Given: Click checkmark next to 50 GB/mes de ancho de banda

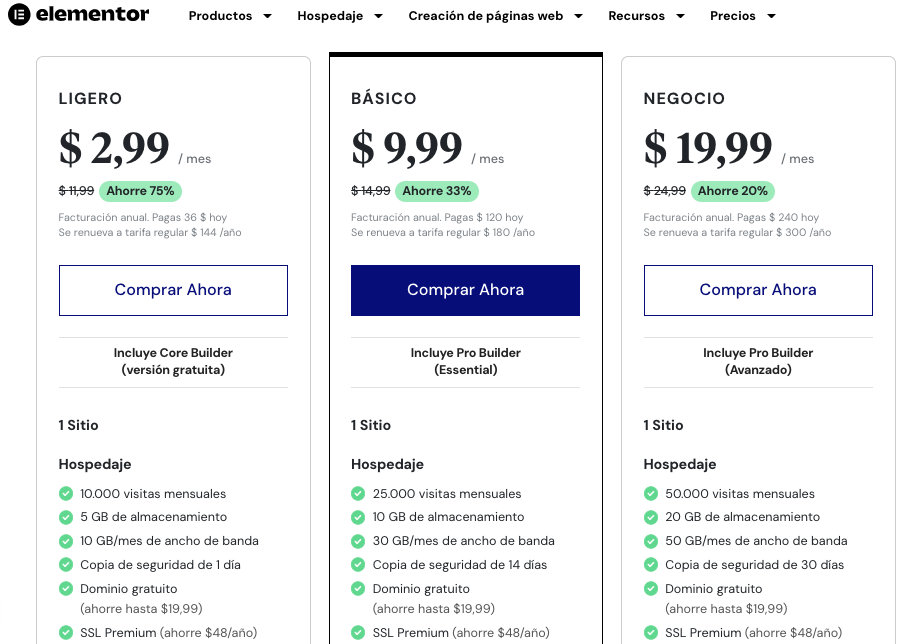Looking at the screenshot, I should click(651, 541).
